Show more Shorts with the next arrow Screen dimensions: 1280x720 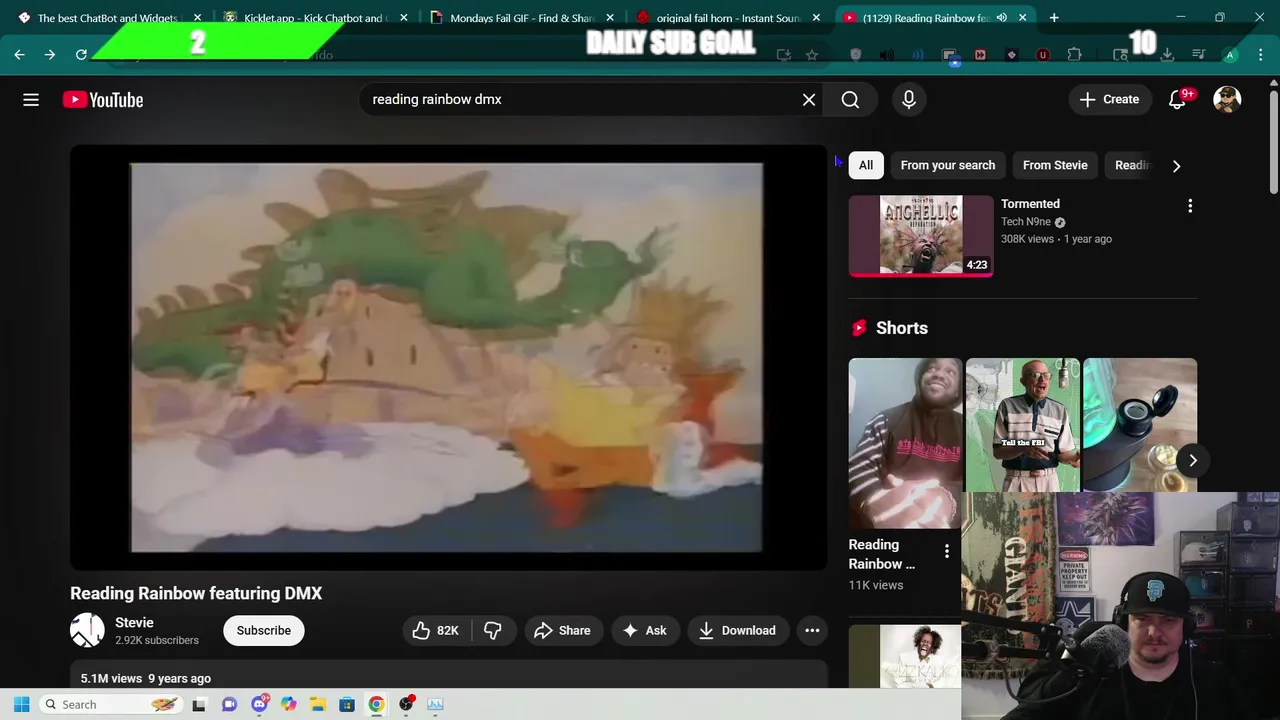pyautogui.click(x=1193, y=460)
